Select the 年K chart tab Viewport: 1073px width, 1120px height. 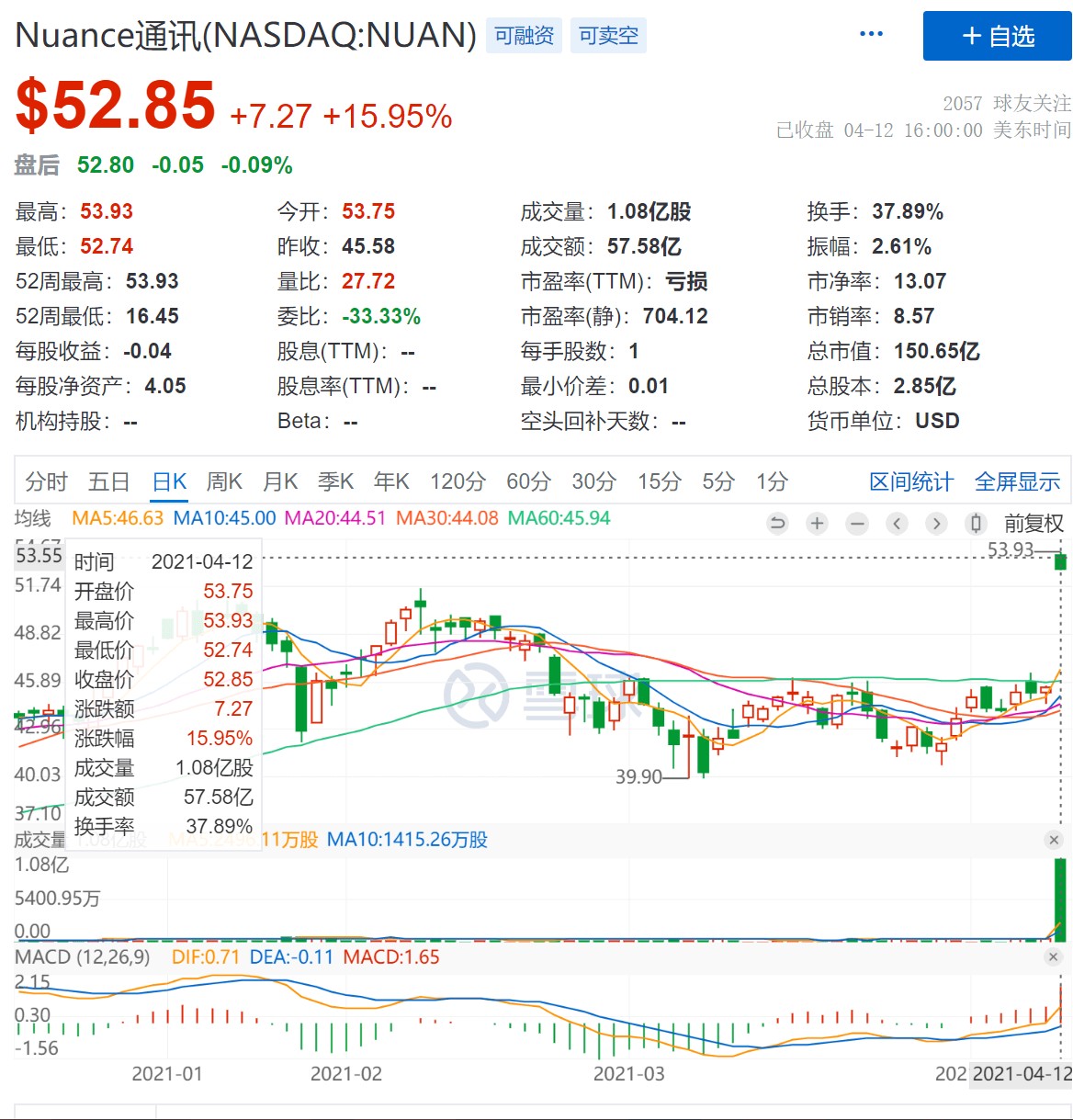pyautogui.click(x=392, y=481)
